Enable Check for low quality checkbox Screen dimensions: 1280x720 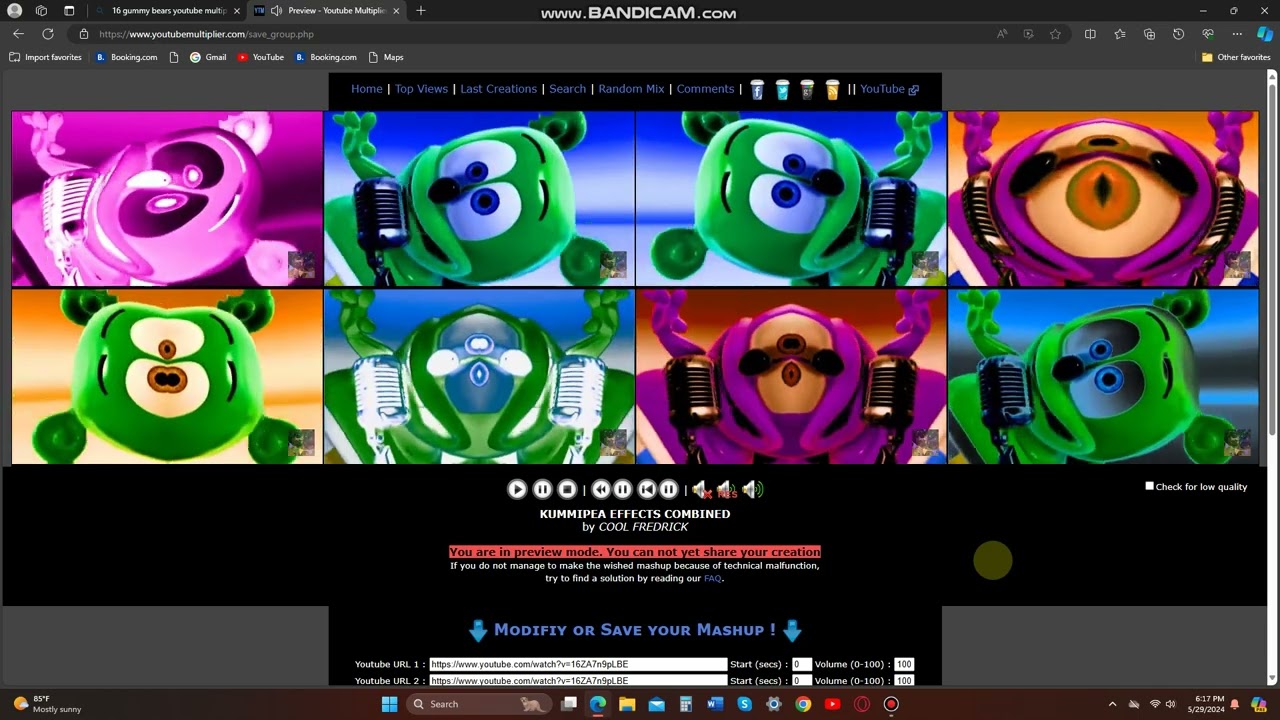click(x=1149, y=486)
